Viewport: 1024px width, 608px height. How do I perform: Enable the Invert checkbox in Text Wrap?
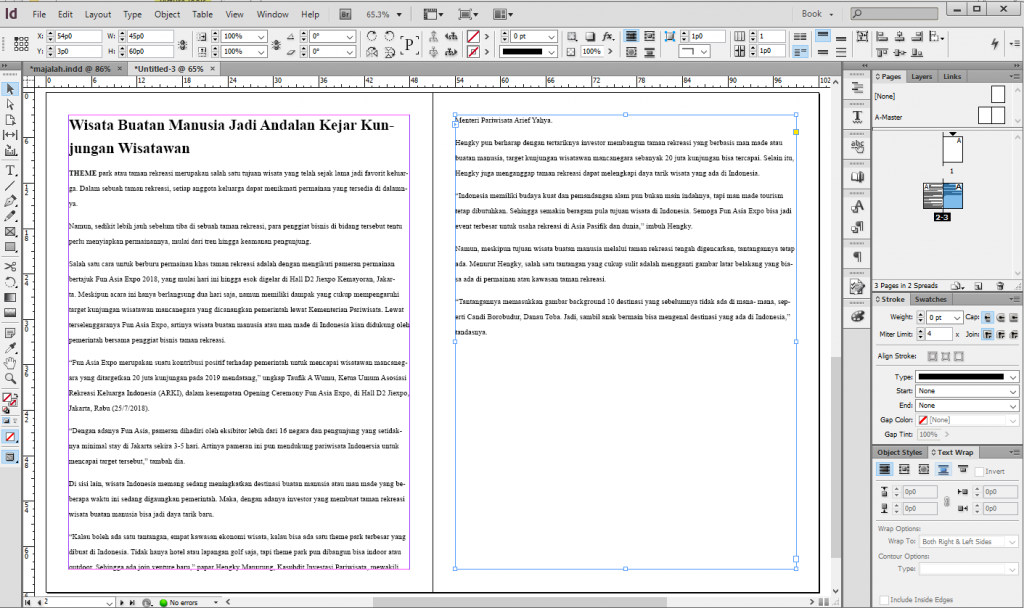pyautogui.click(x=979, y=471)
